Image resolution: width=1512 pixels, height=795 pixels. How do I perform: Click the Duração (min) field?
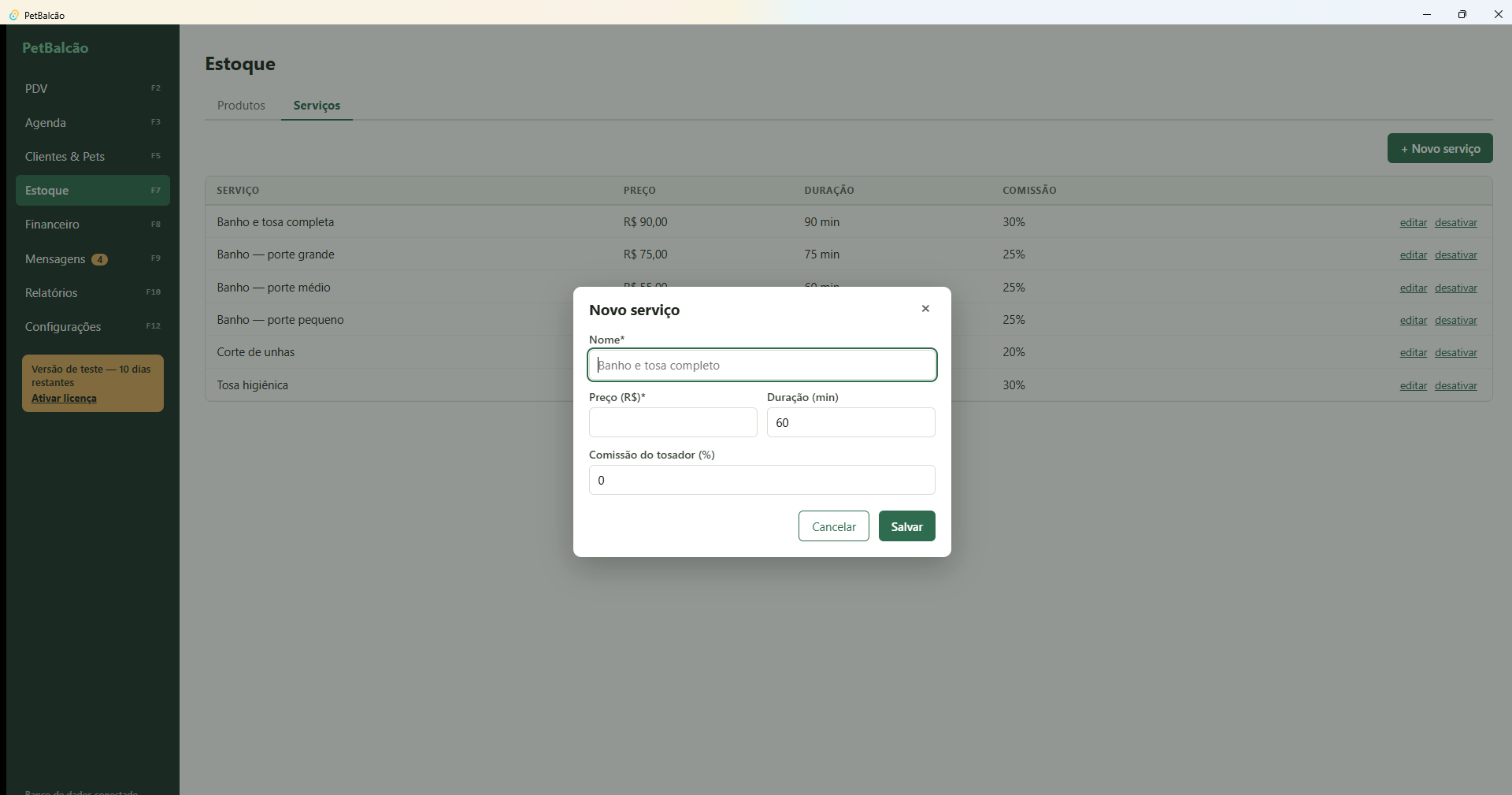click(x=851, y=422)
